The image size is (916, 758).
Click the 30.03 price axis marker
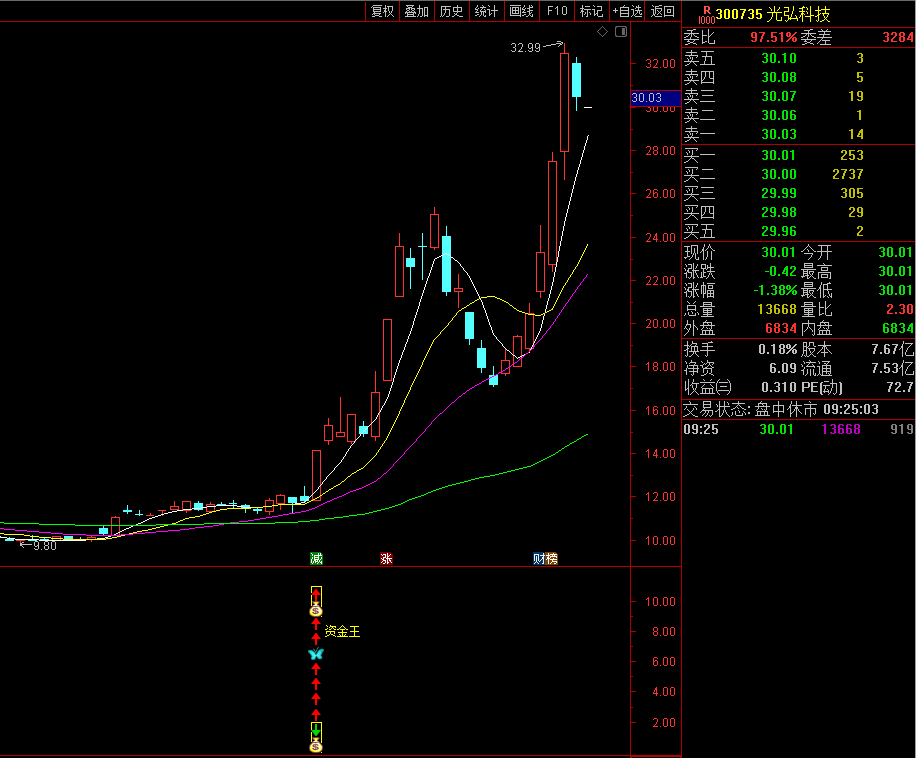click(x=655, y=98)
